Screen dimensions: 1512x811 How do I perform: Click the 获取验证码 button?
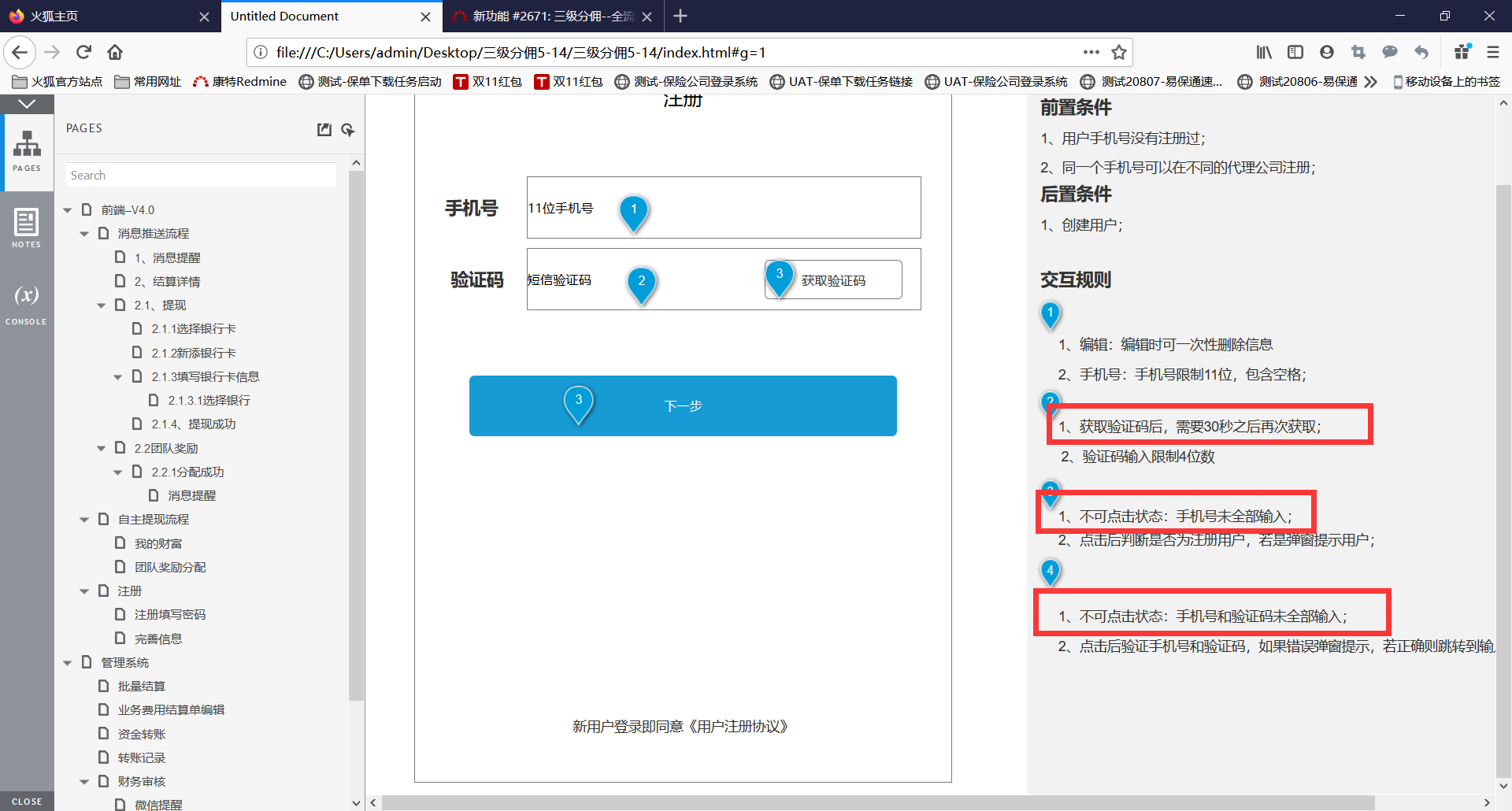(833, 280)
